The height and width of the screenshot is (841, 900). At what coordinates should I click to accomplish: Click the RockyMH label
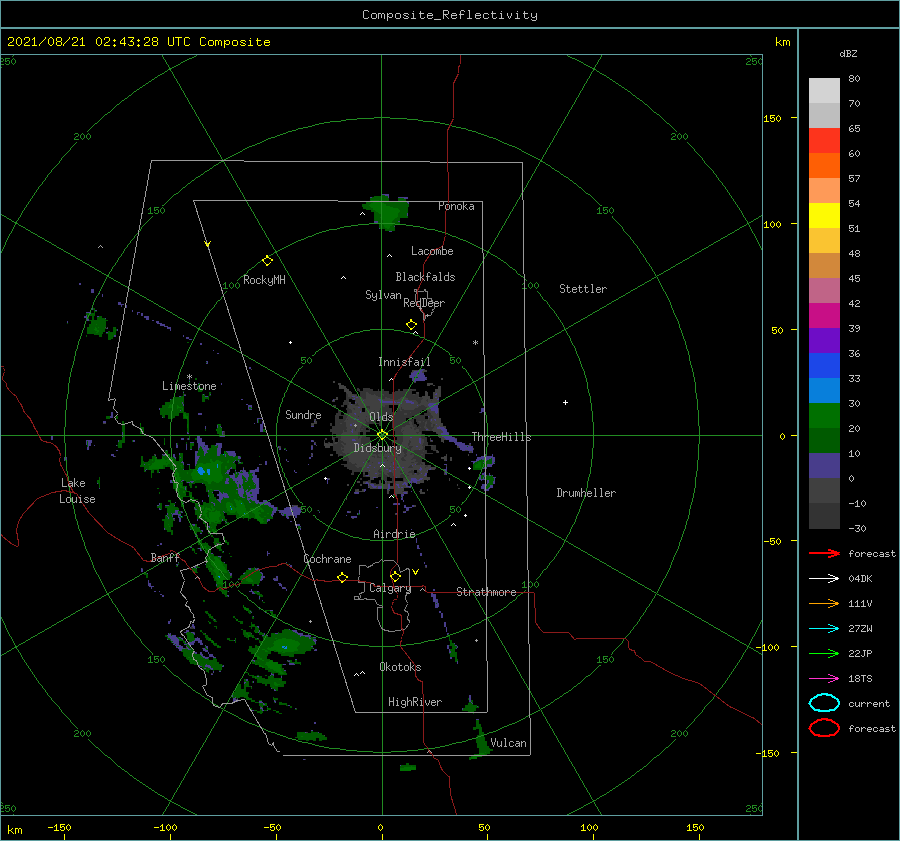264,280
